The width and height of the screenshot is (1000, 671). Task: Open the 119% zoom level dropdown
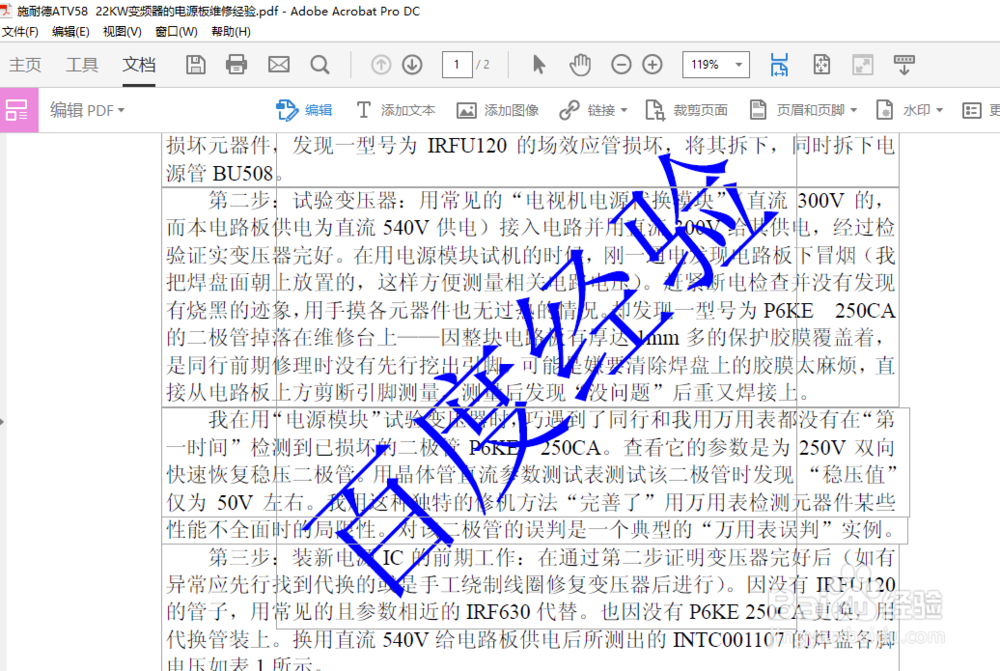[x=715, y=64]
